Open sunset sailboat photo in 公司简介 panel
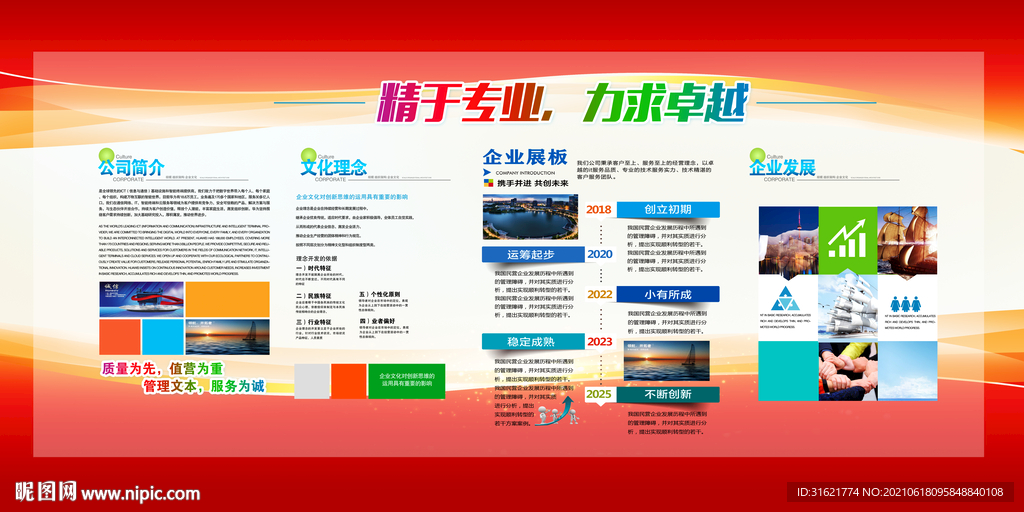The image size is (1024, 512). (227, 337)
